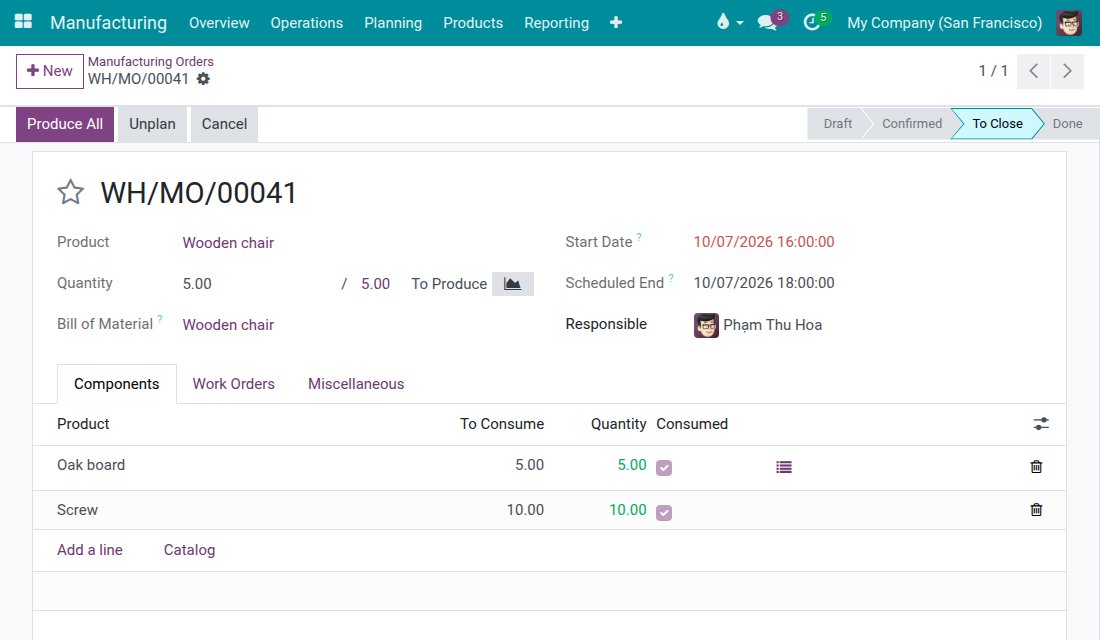This screenshot has height=640, width=1100.
Task: Add new menu shortcut plus icon
Action: [x=616, y=22]
